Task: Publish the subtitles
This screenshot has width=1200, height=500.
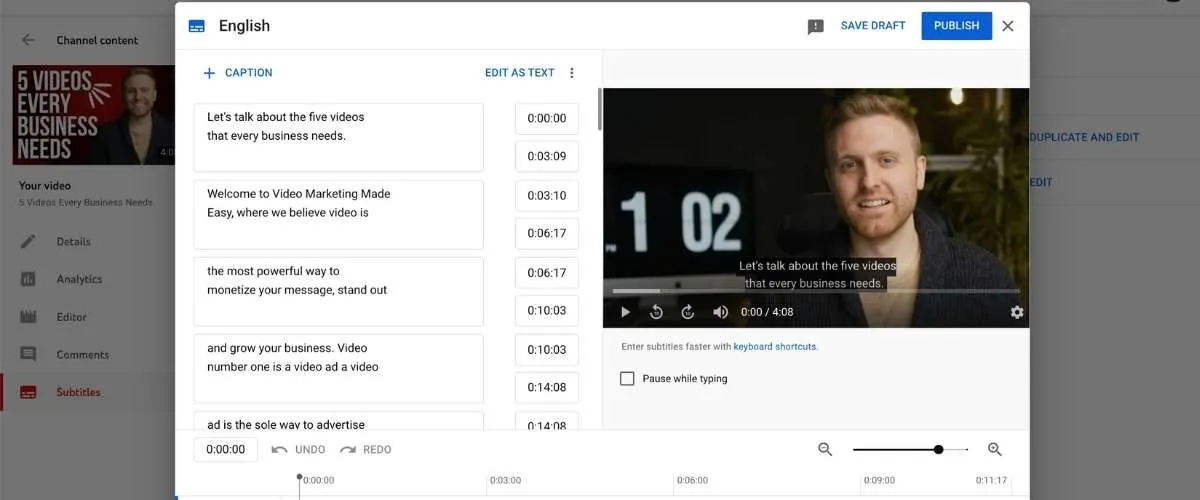Action: (957, 26)
